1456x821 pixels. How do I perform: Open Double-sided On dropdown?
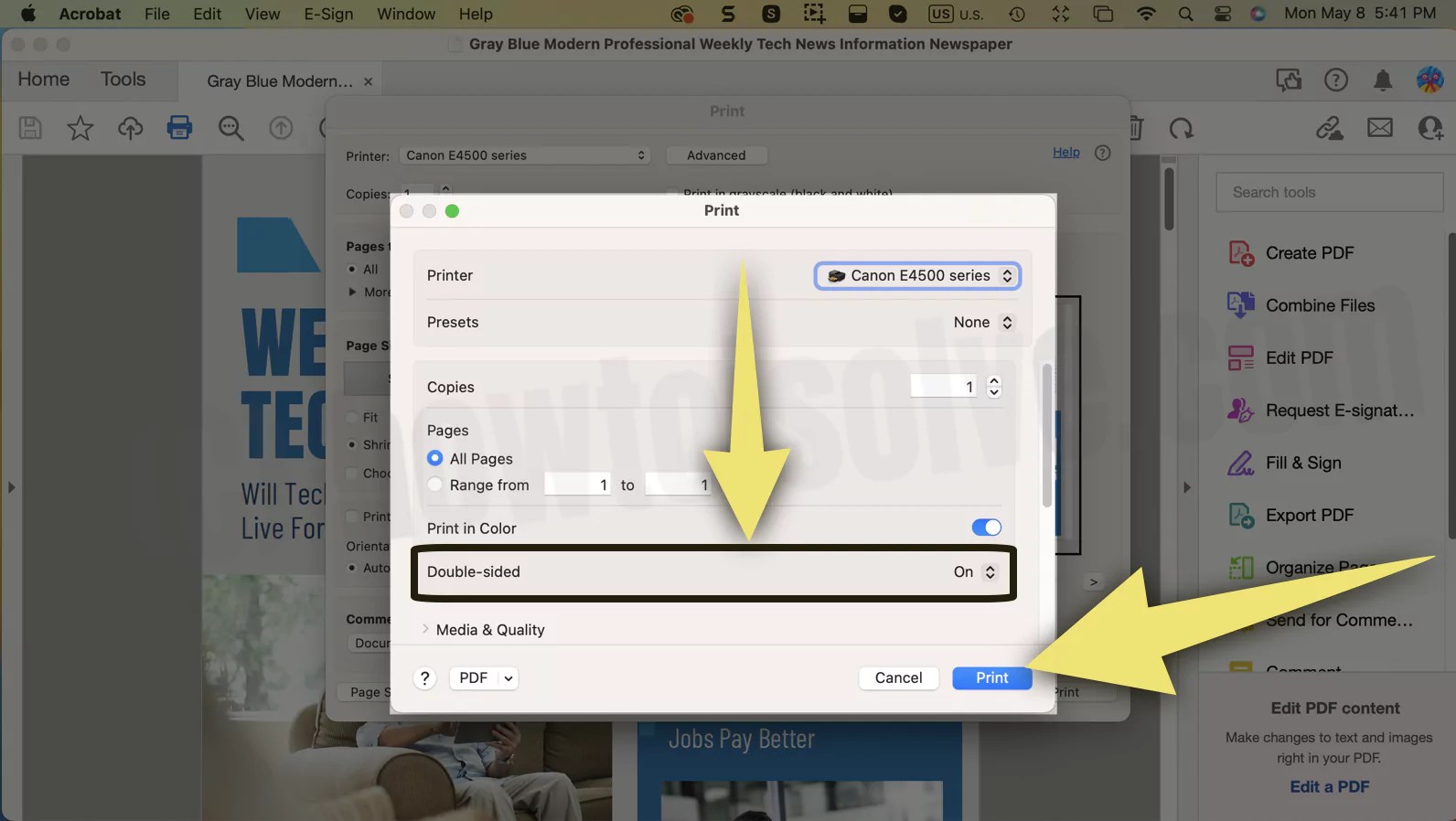tap(975, 571)
